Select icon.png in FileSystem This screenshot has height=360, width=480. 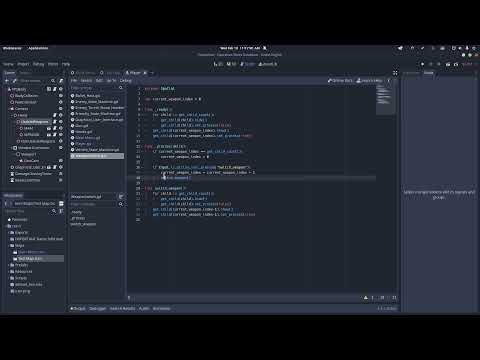(x=23, y=291)
